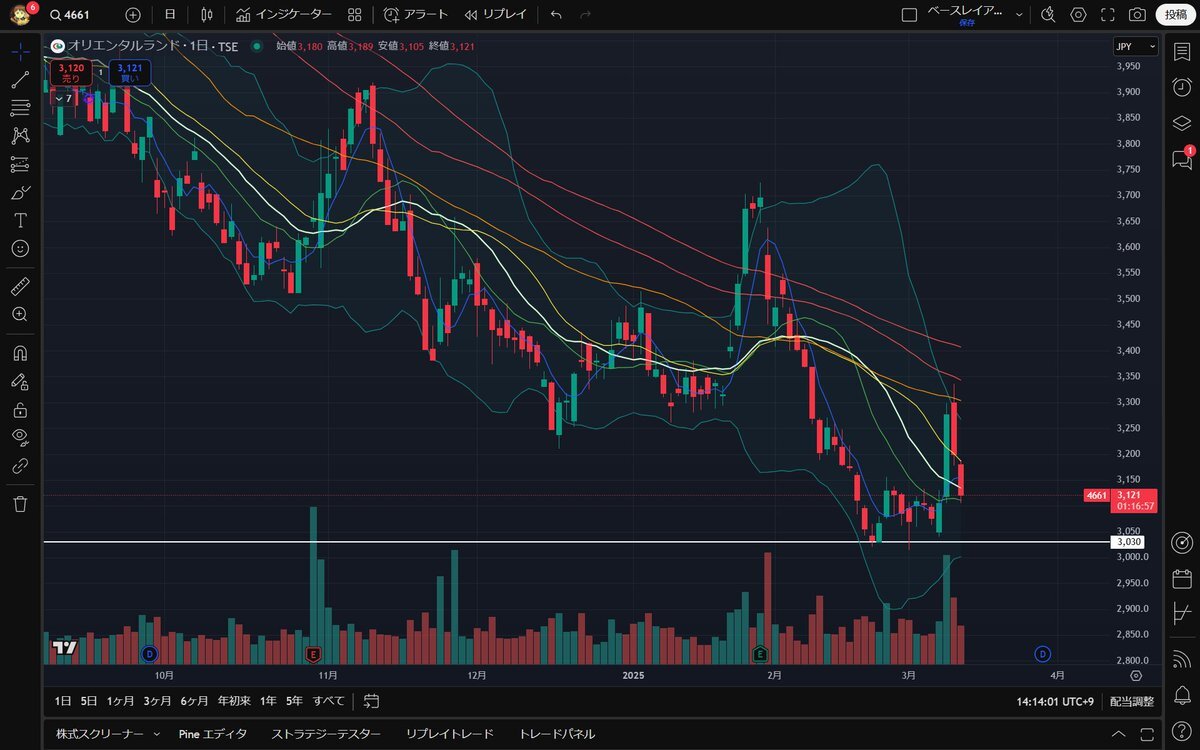The height and width of the screenshot is (750, 1200).
Task: Switch to ストラテジーテスター tab
Action: tap(326, 734)
